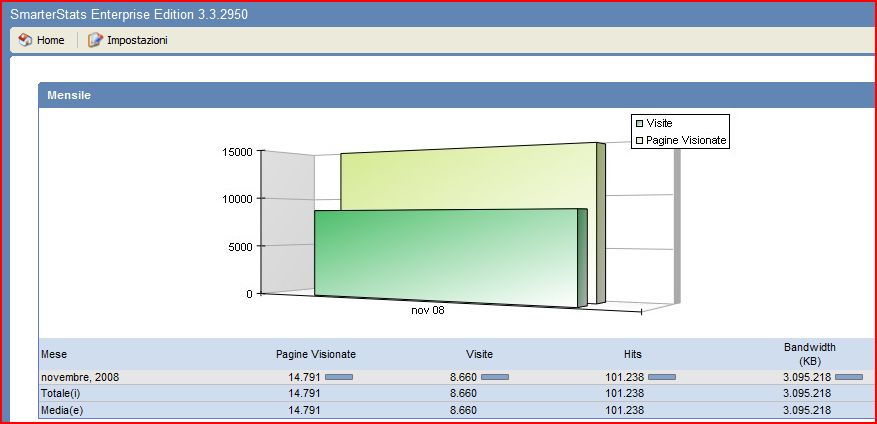Click 101.238 in Totale(i) row

click(624, 393)
